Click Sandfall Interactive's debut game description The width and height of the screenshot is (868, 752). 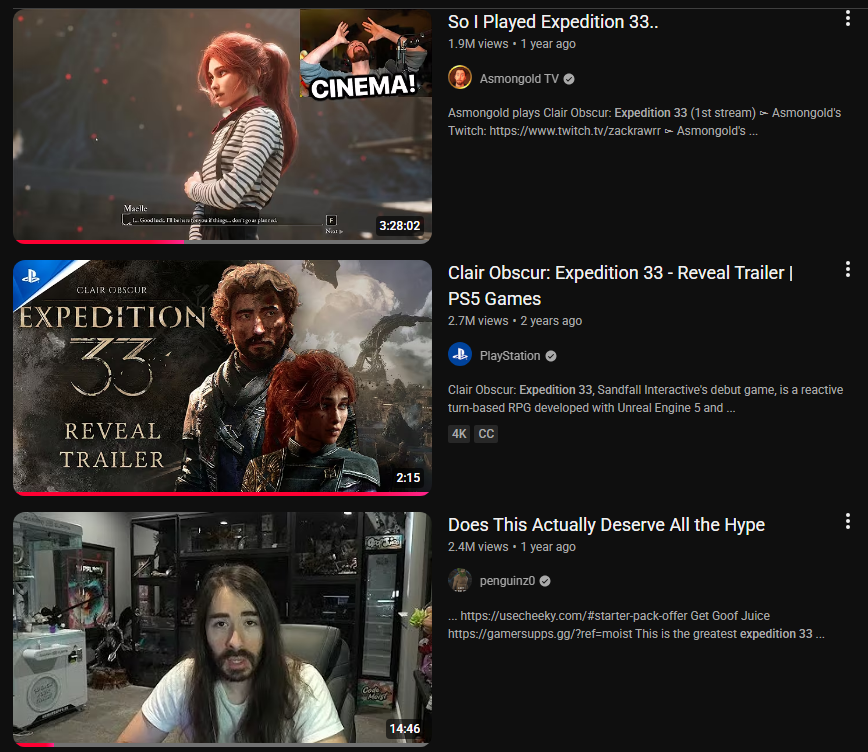tap(645, 399)
